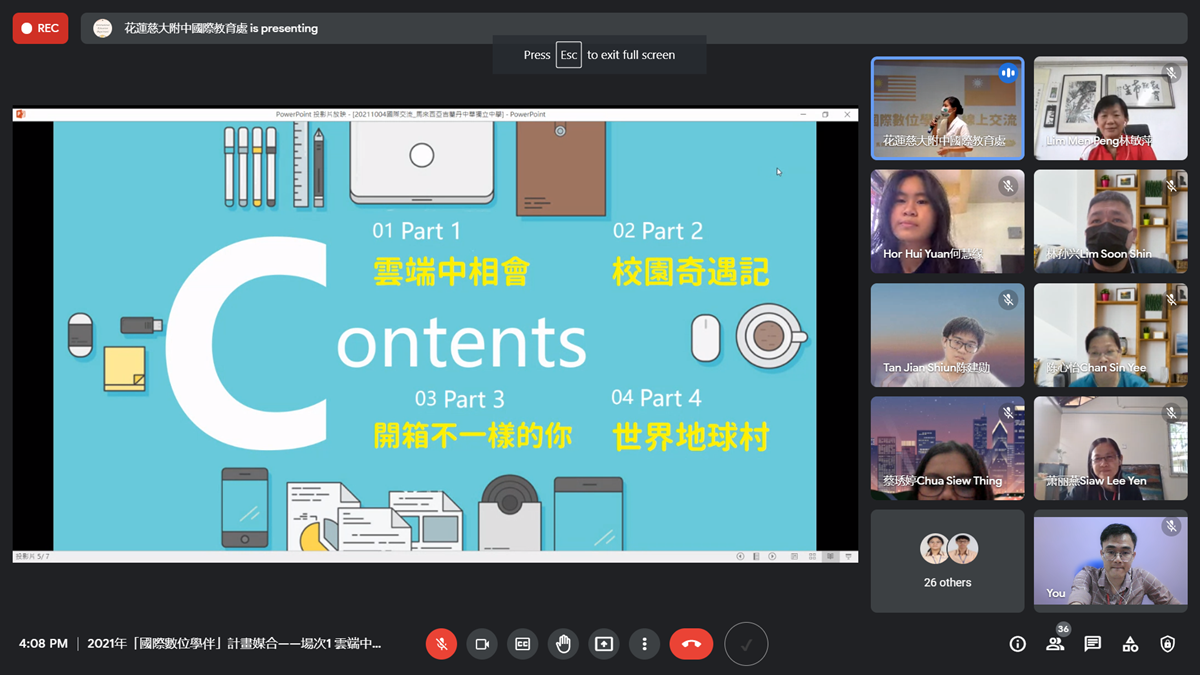This screenshot has height=675, width=1200.
Task: Expand the 26 others participants tile
Action: point(947,560)
